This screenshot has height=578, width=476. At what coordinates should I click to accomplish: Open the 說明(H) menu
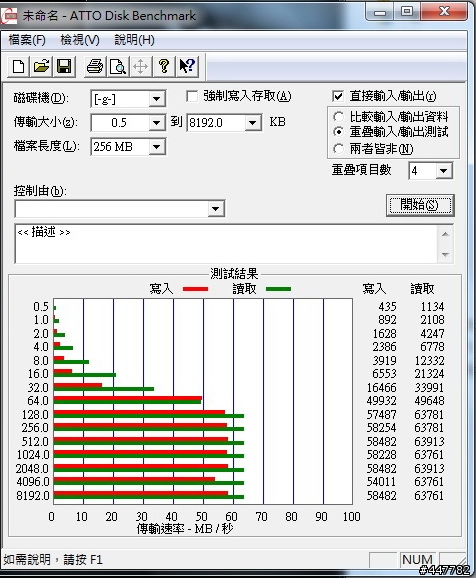coord(134,40)
